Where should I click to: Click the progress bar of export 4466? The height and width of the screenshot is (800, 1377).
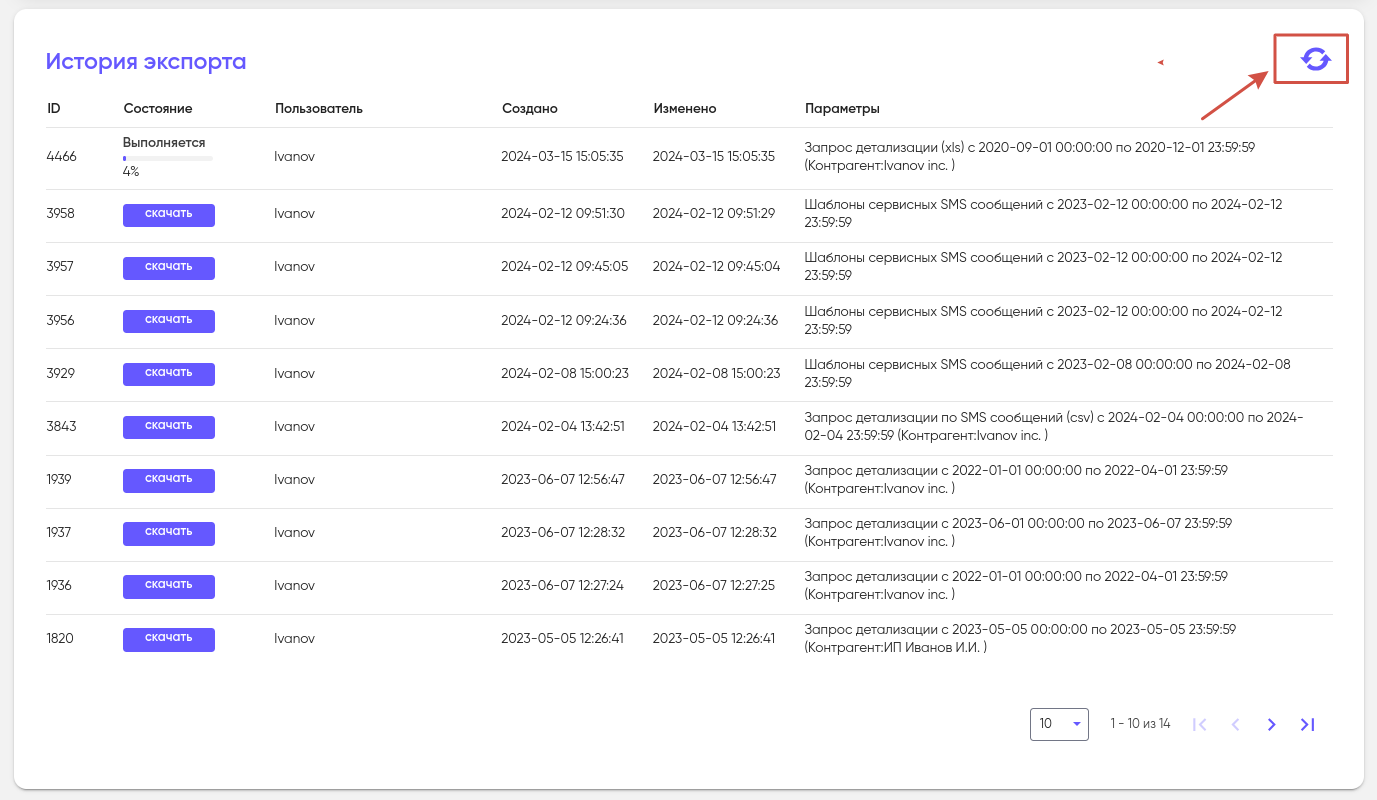click(x=167, y=158)
